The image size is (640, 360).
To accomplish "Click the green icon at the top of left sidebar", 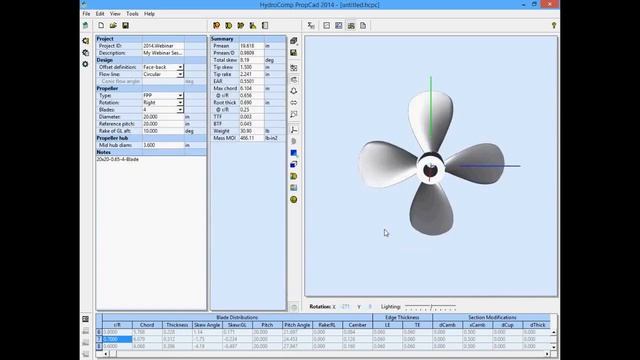I will coord(85,25).
